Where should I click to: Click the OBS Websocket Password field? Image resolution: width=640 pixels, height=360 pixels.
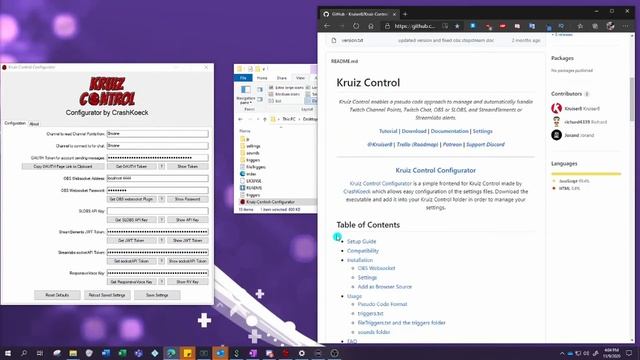158,190
